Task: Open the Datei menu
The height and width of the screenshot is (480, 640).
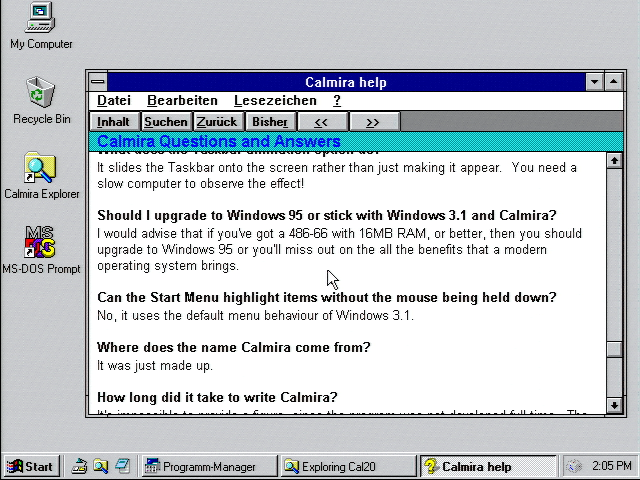Action: tap(114, 101)
